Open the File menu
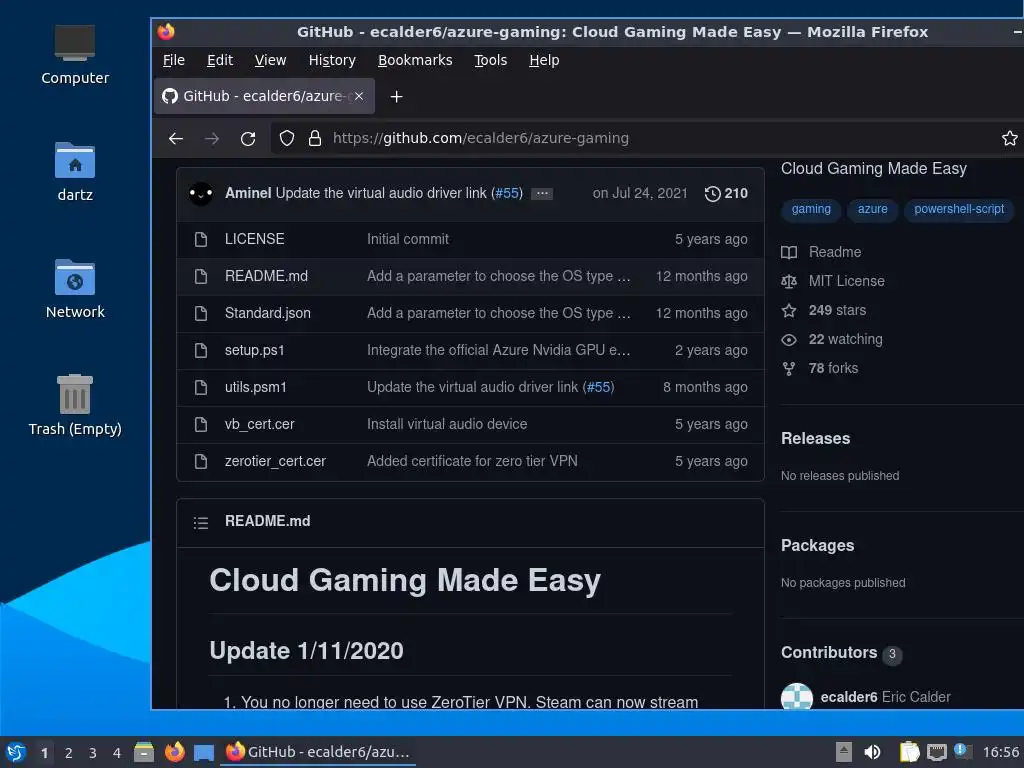Viewport: 1024px width, 768px height. pyautogui.click(x=174, y=60)
